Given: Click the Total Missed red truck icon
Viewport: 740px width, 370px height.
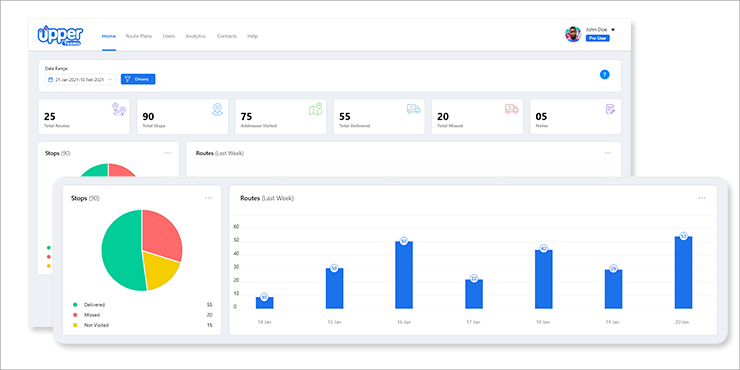Looking at the screenshot, I should click(512, 109).
